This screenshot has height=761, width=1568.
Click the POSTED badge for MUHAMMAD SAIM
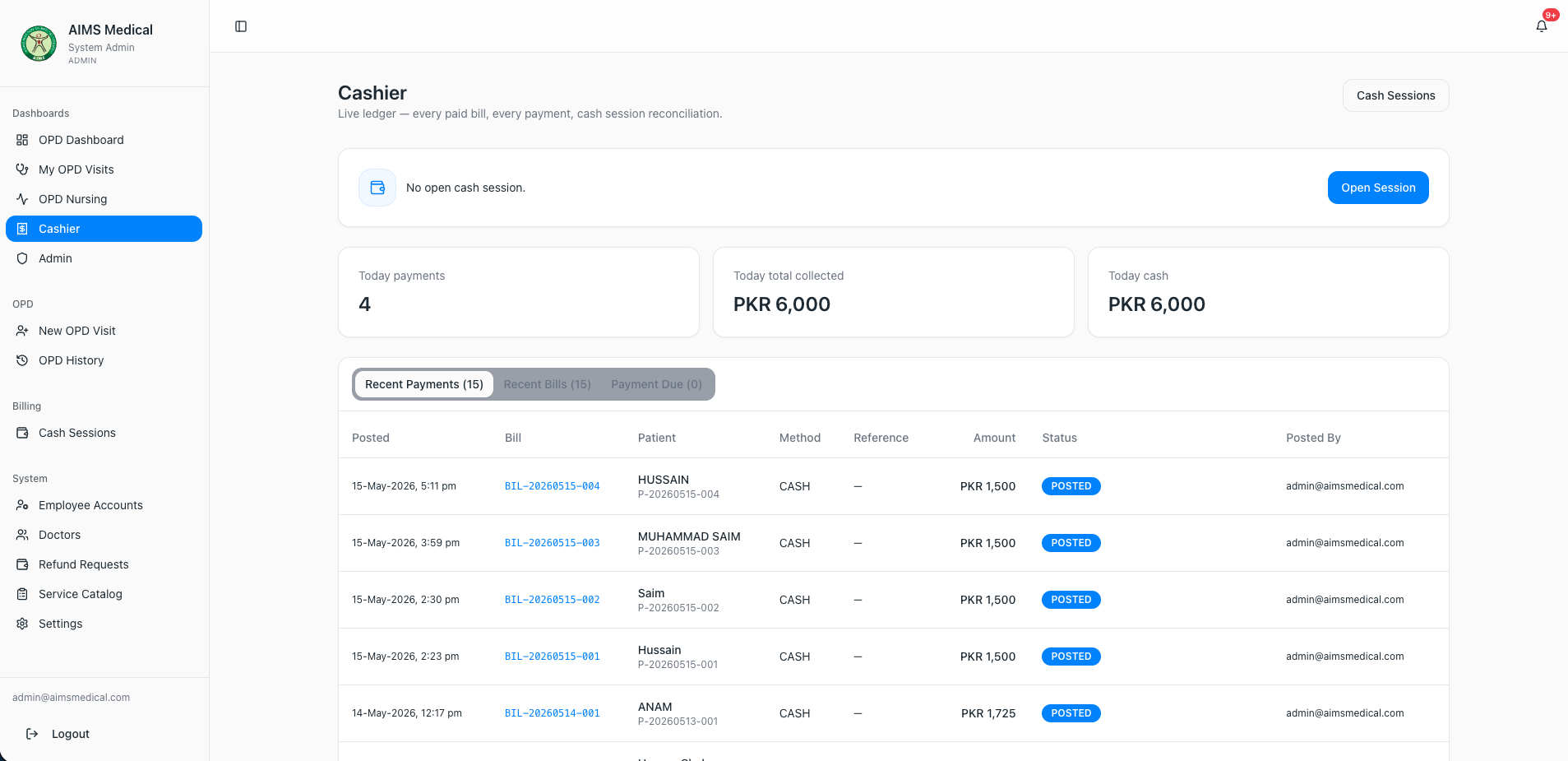point(1071,543)
